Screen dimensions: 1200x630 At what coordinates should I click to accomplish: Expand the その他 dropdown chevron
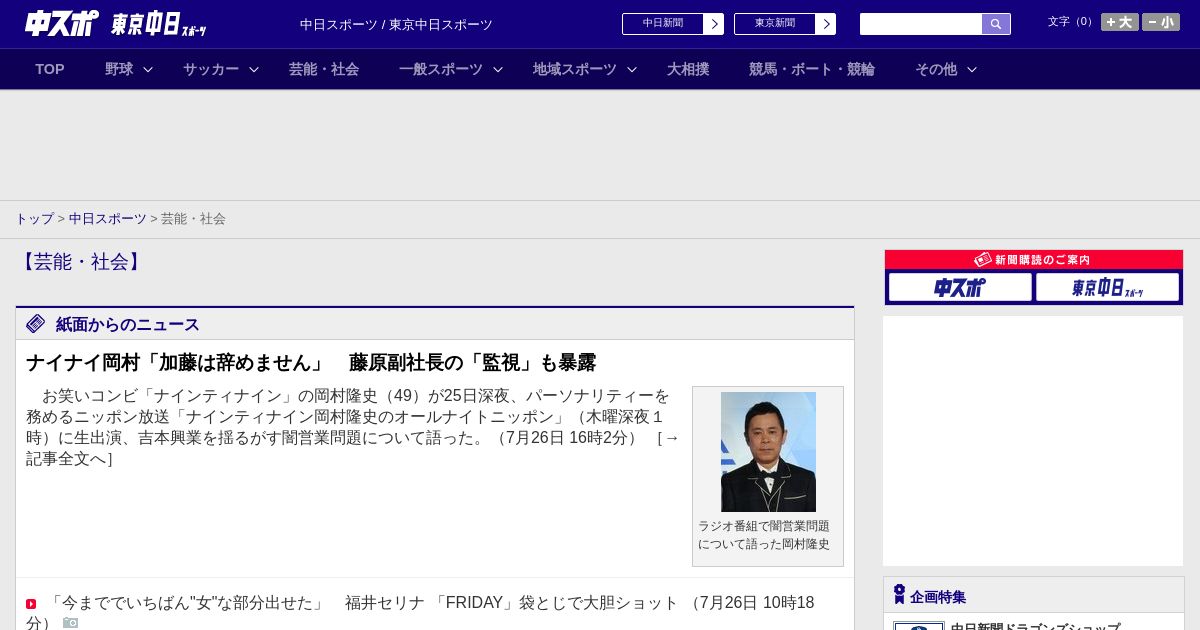972,69
